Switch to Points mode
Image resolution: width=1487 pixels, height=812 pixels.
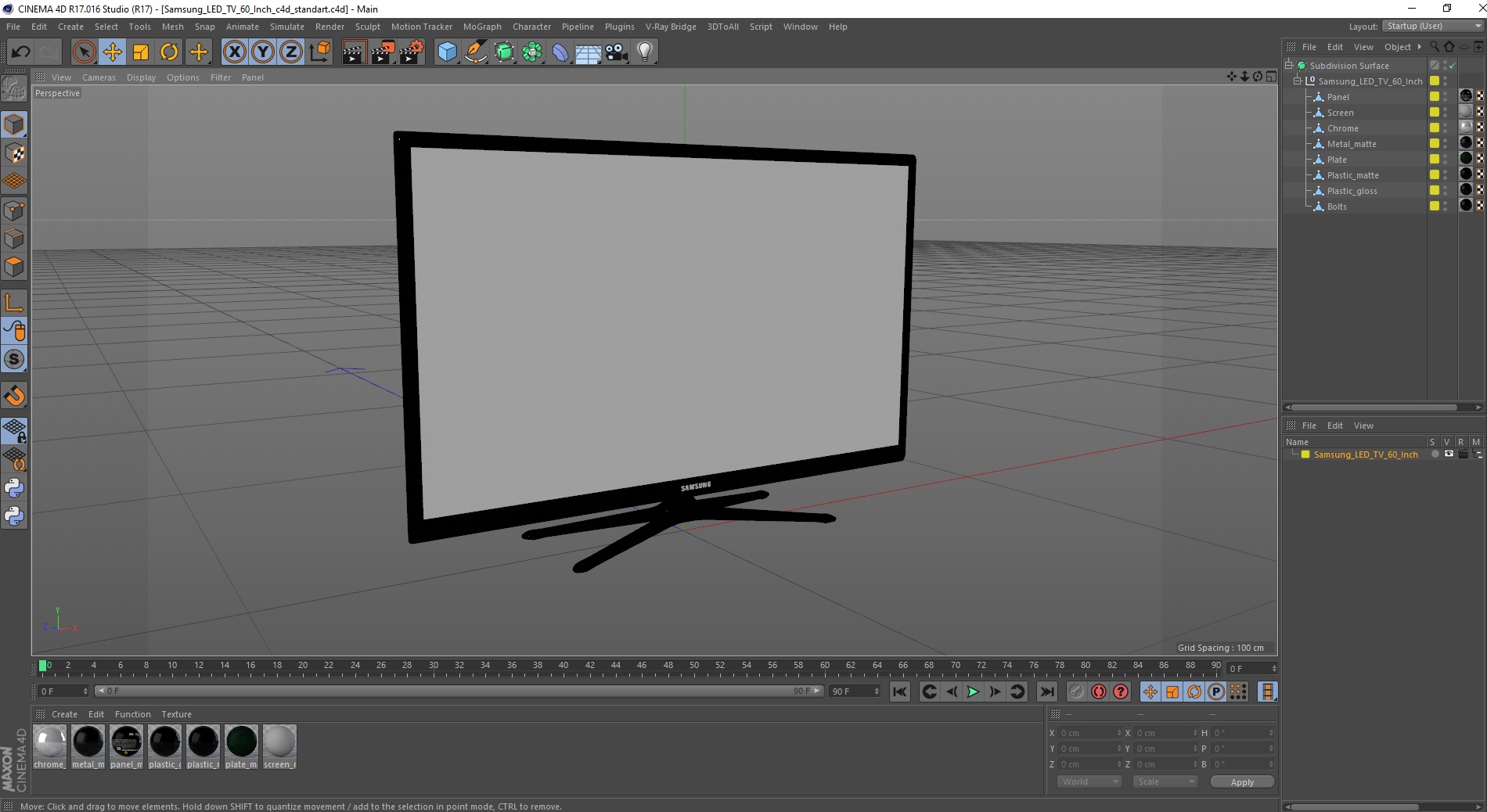pos(14,210)
